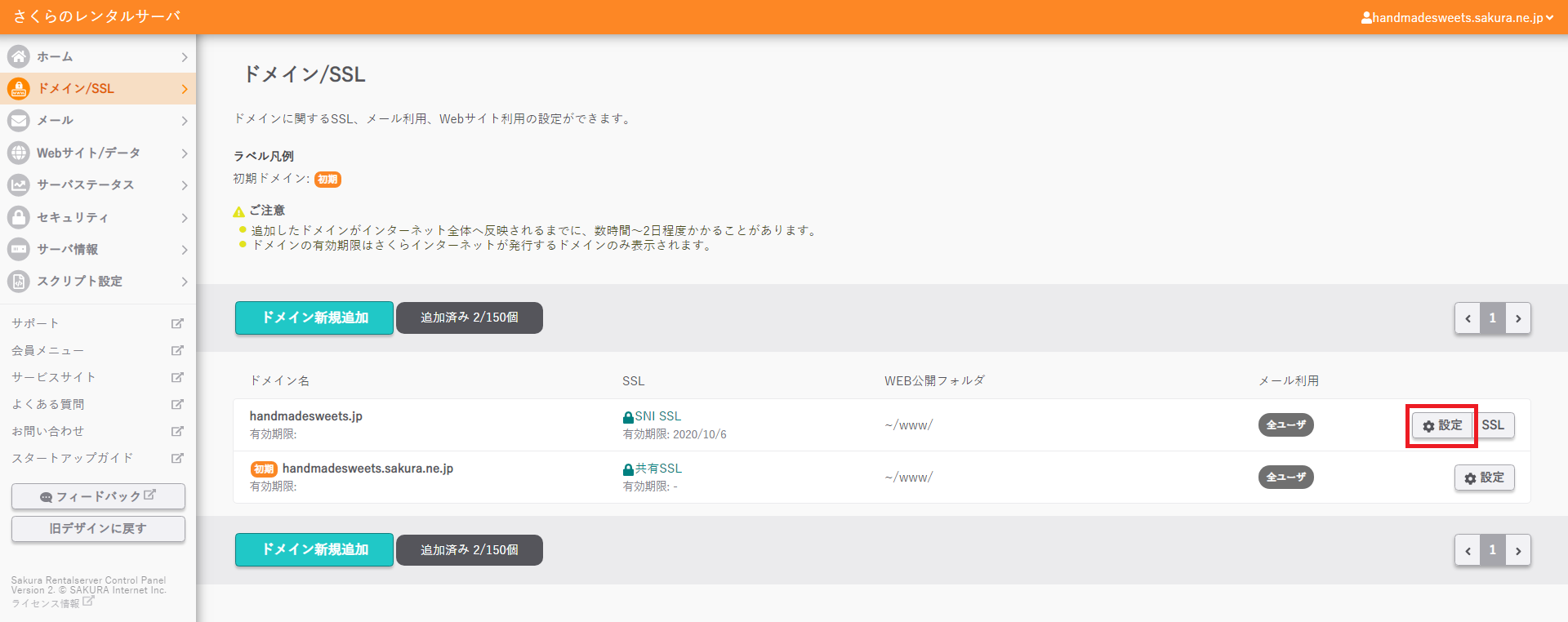Expand the ドメイン/SSL menu chevron
This screenshot has height=622, width=1568.
[x=185, y=89]
